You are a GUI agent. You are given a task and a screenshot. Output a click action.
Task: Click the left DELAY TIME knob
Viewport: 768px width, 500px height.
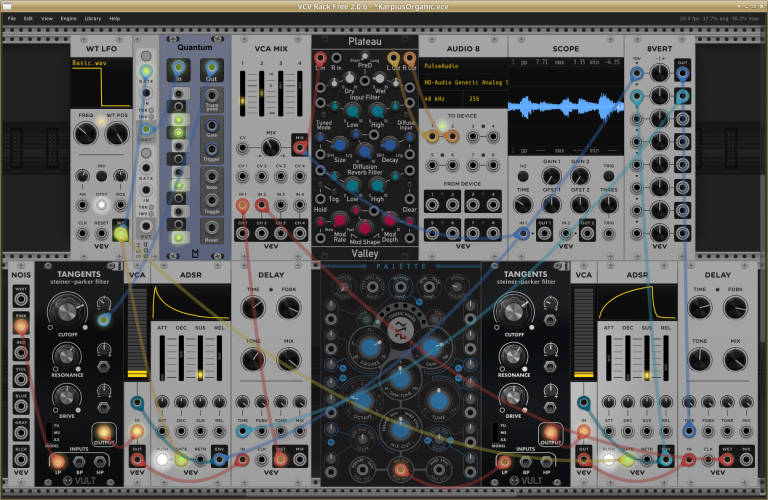[x=253, y=308]
